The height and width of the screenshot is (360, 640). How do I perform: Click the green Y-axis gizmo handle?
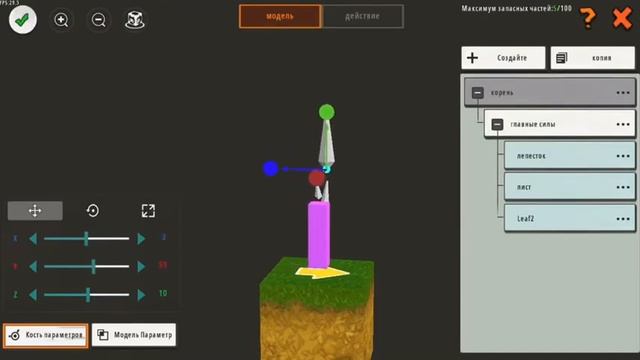tap(327, 112)
